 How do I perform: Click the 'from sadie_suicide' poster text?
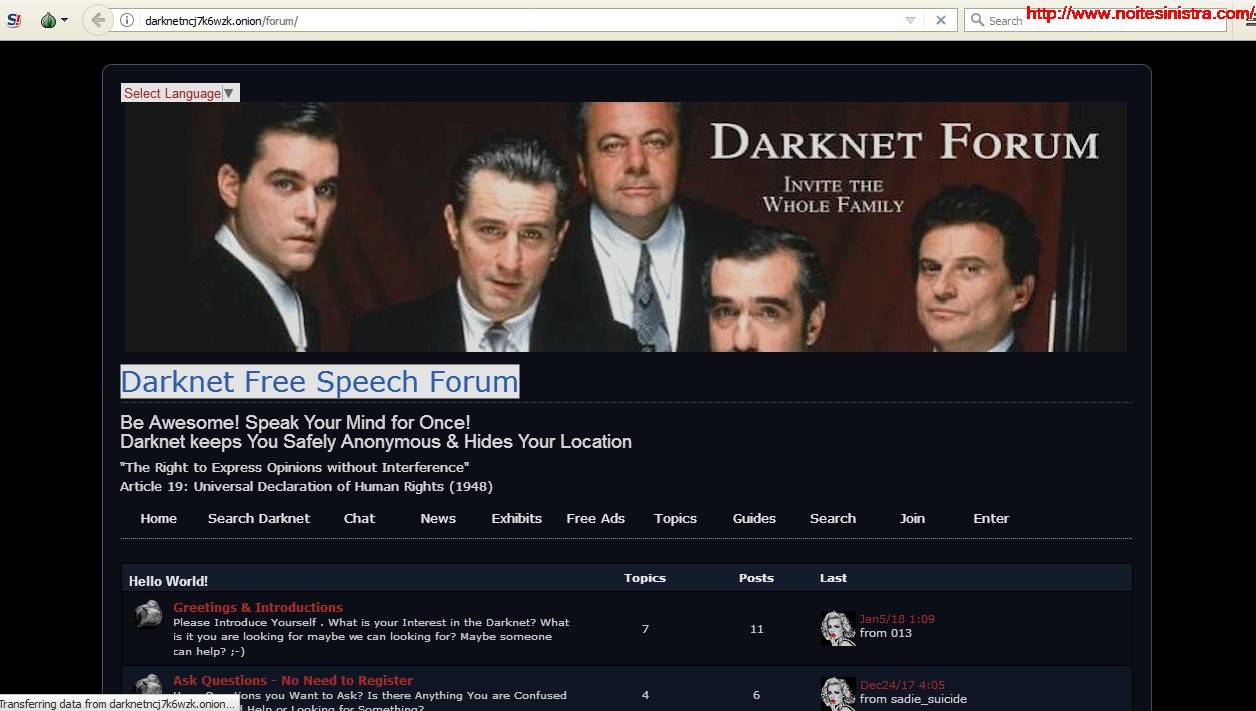914,699
